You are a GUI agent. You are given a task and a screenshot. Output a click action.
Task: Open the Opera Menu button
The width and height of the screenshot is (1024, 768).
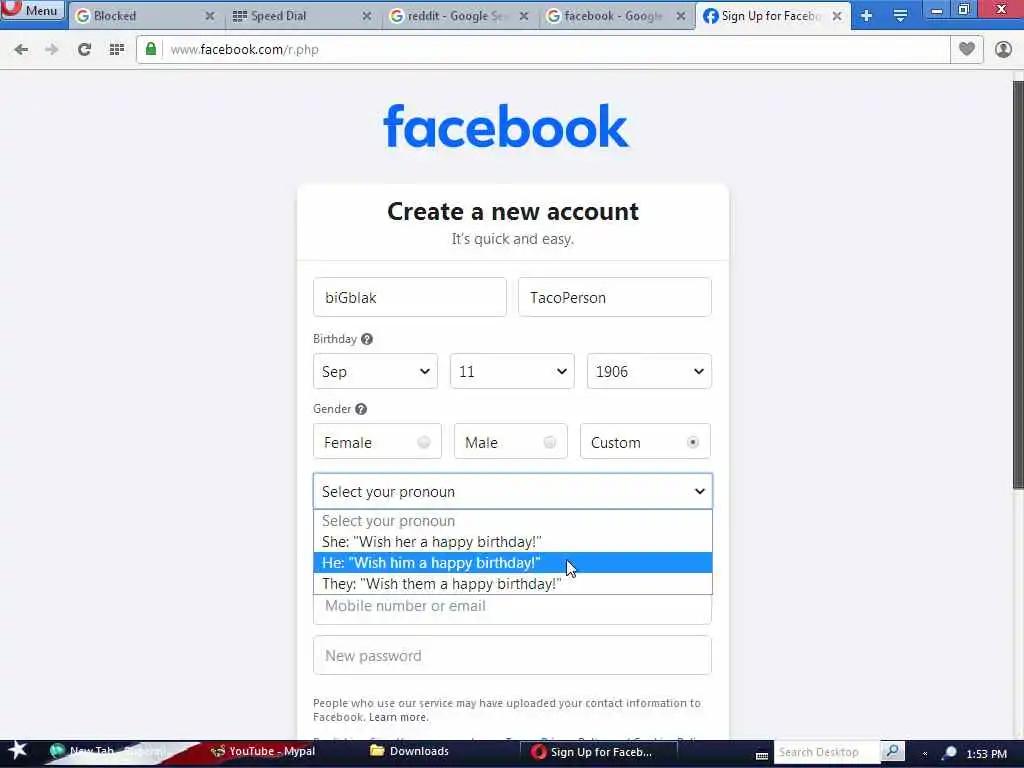[33, 10]
